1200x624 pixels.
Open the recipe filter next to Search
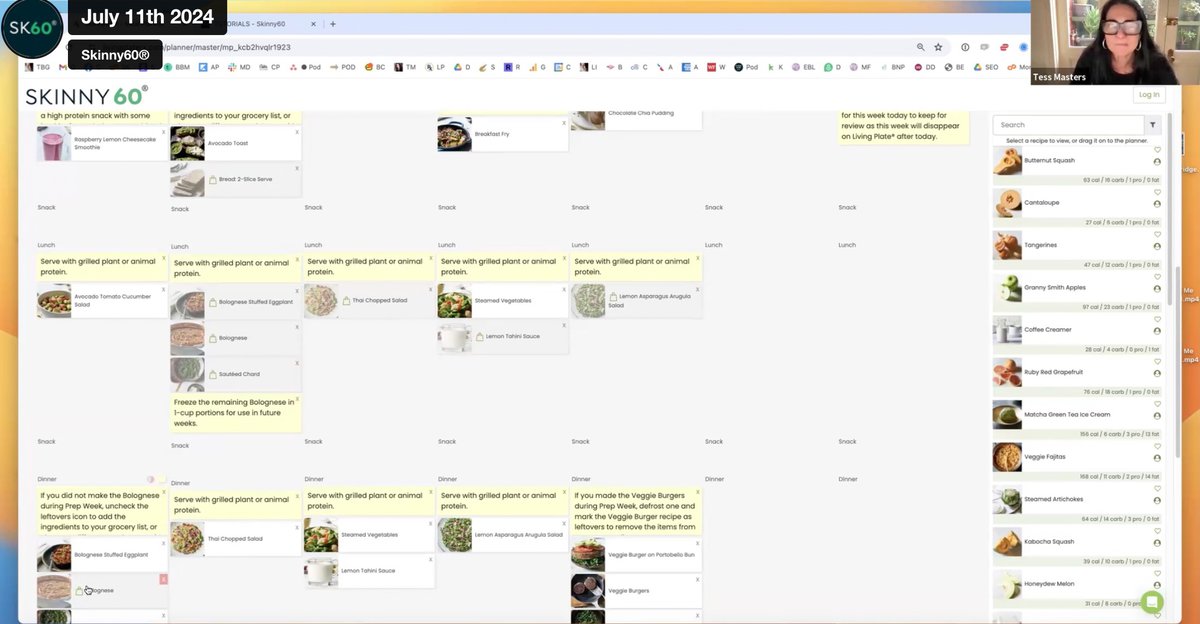pos(1153,125)
